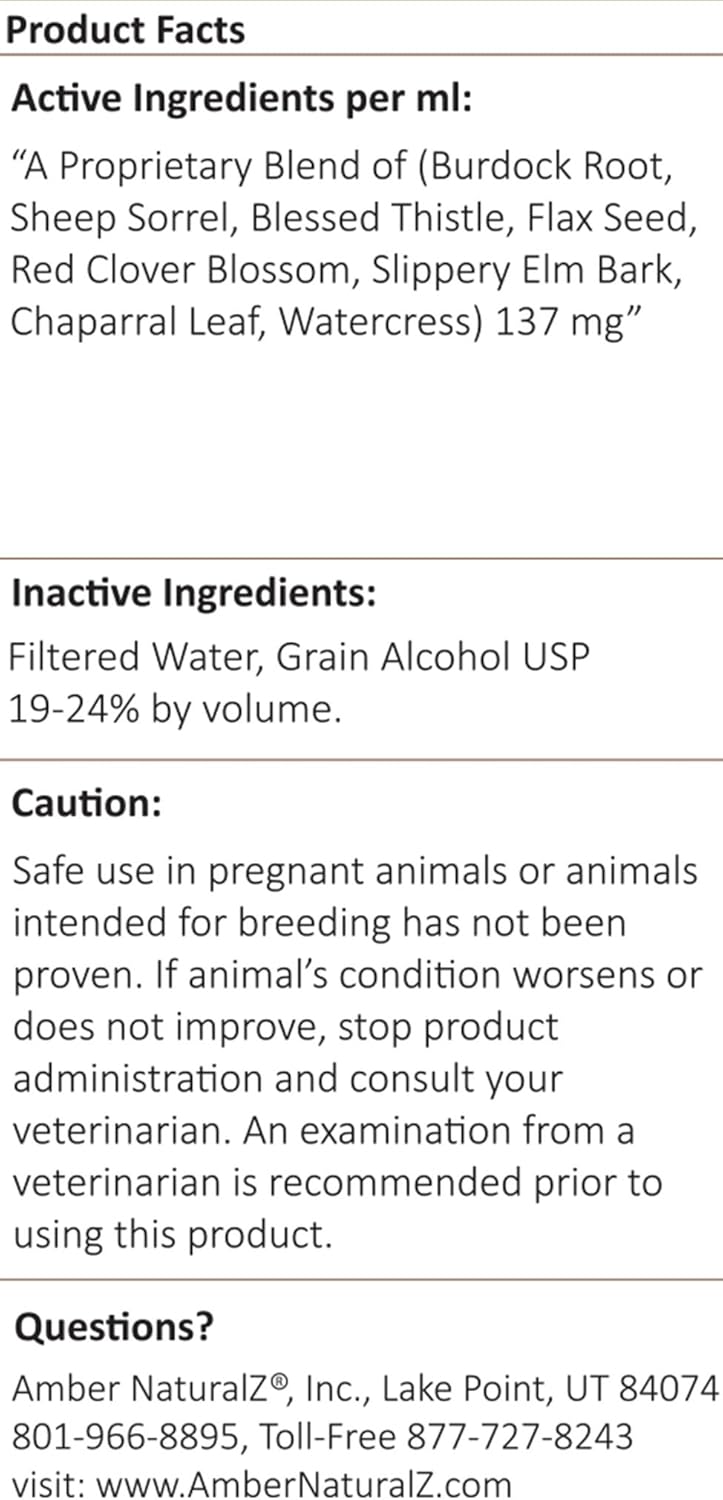The width and height of the screenshot is (723, 1500).
Task: Click 'does not improve, stop product' line
Action: [284, 1026]
